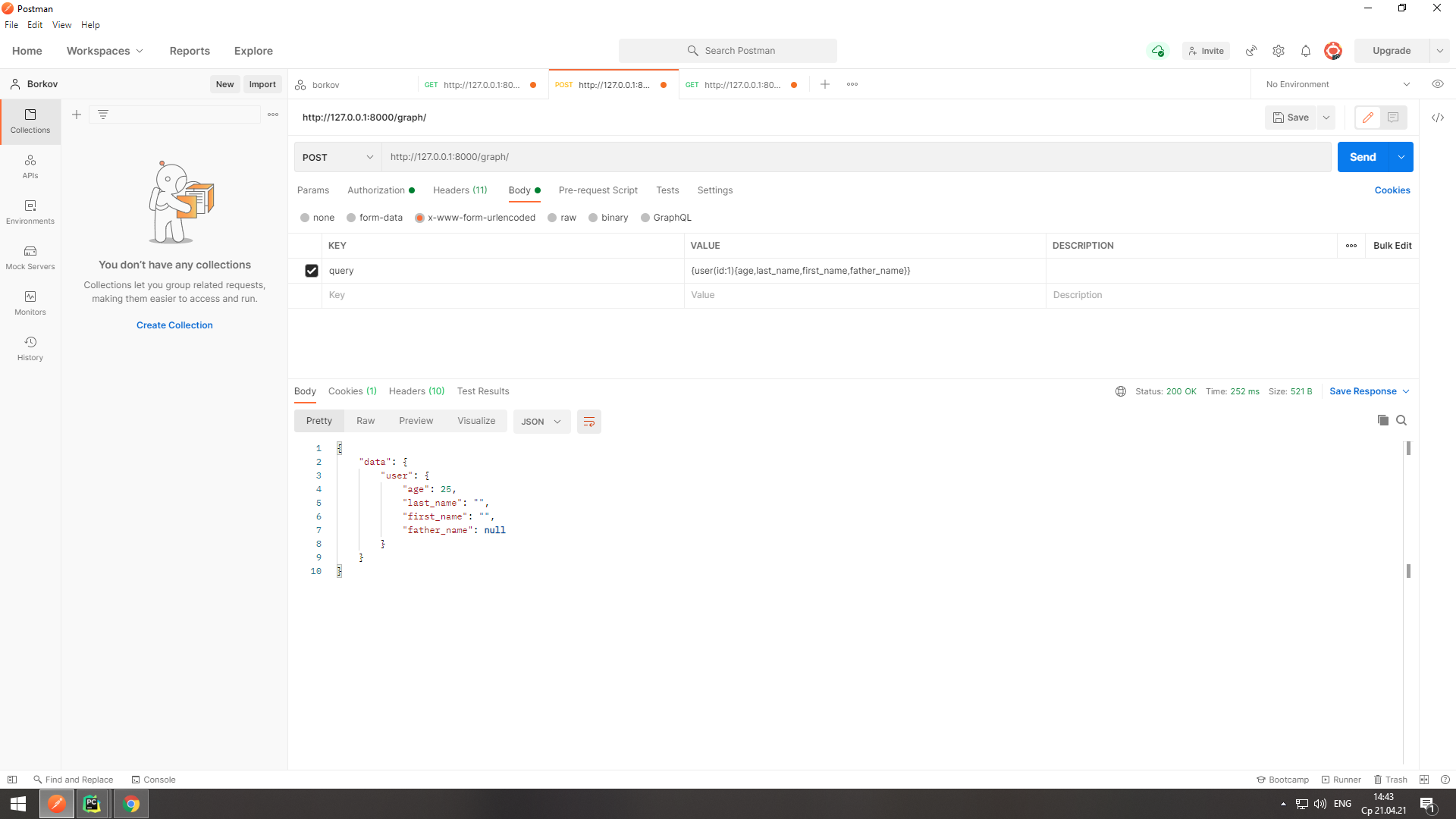
Task: Open Postman settings gear
Action: [1279, 51]
